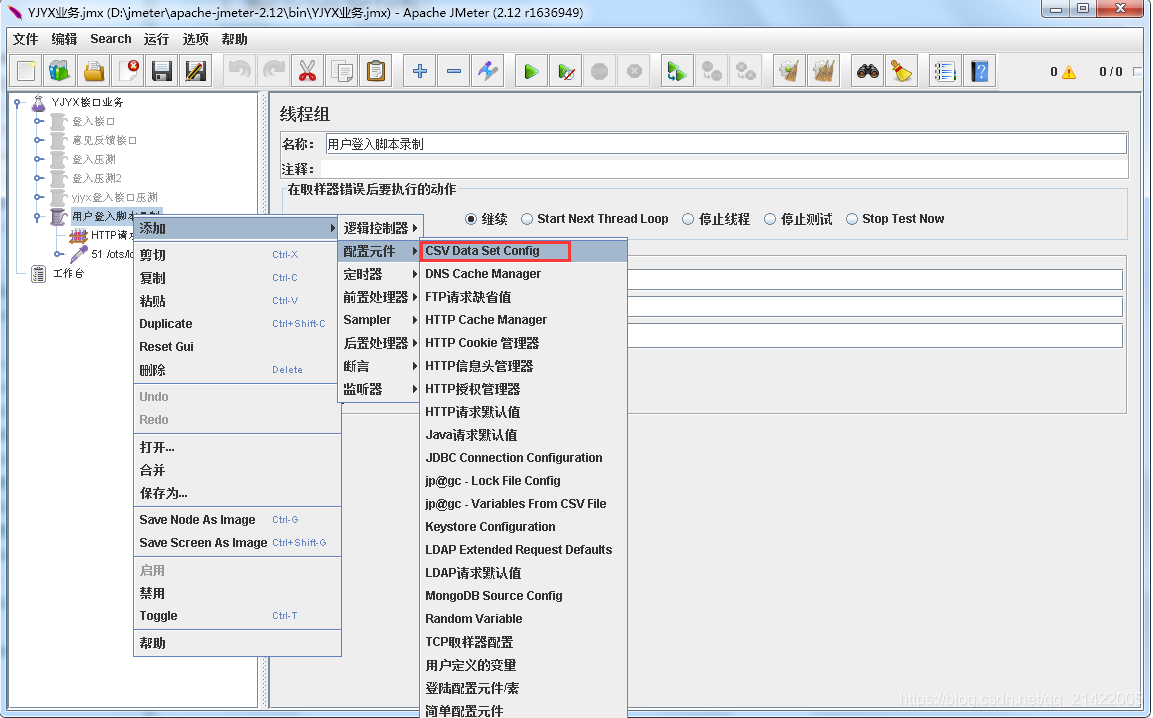1153x718 pixels.
Task: Toggle tree expander of YJYX接口业务 node
Action: [18, 103]
